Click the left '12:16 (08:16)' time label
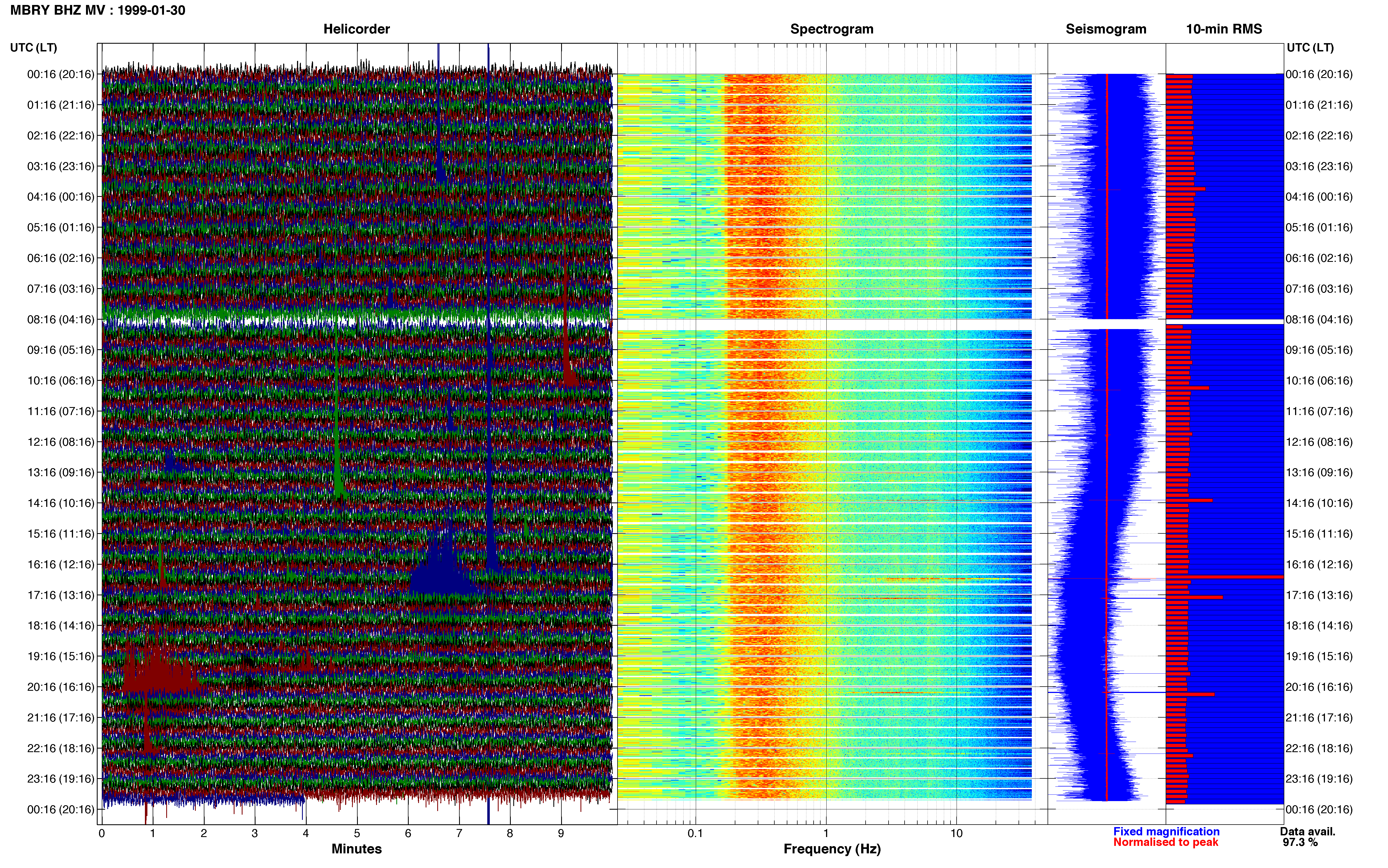This screenshot has height=868, width=1388. click(61, 442)
